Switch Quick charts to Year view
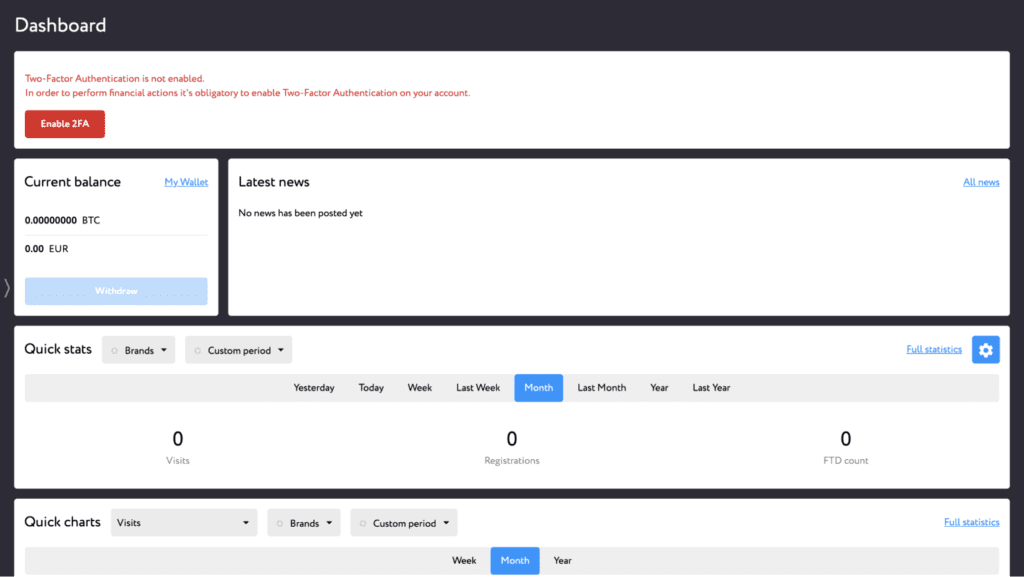Screen dimensions: 1024x577 tap(562, 560)
